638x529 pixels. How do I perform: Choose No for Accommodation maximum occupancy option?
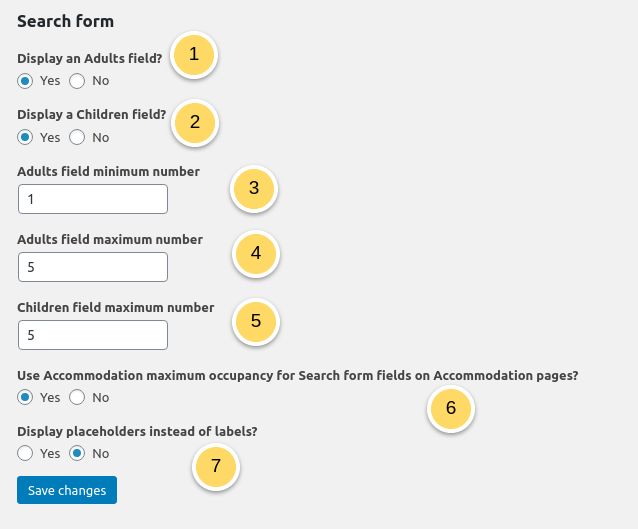(x=77, y=397)
